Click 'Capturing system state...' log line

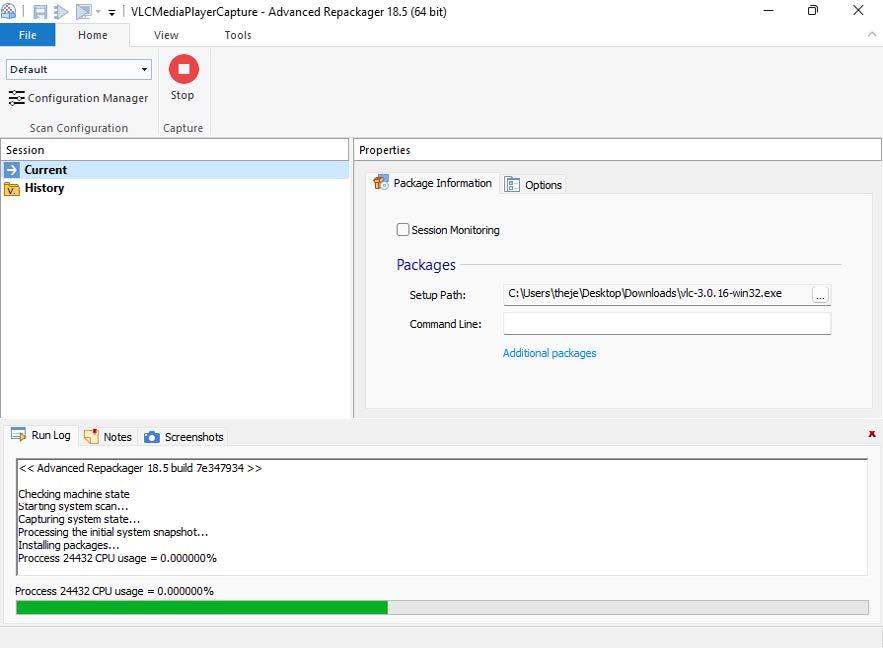(x=79, y=519)
